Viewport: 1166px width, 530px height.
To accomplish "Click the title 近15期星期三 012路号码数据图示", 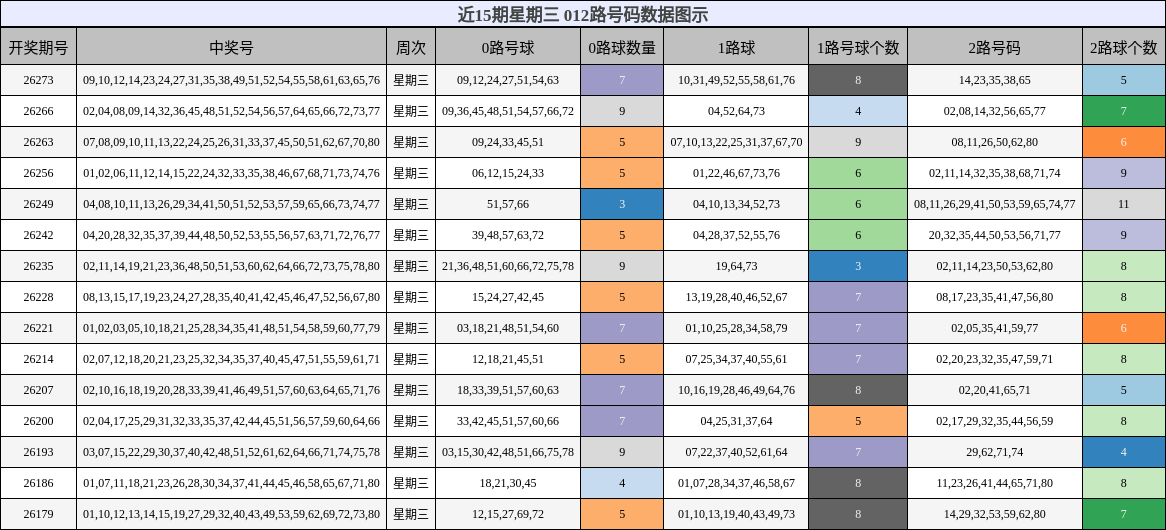I will pyautogui.click(x=583, y=14).
